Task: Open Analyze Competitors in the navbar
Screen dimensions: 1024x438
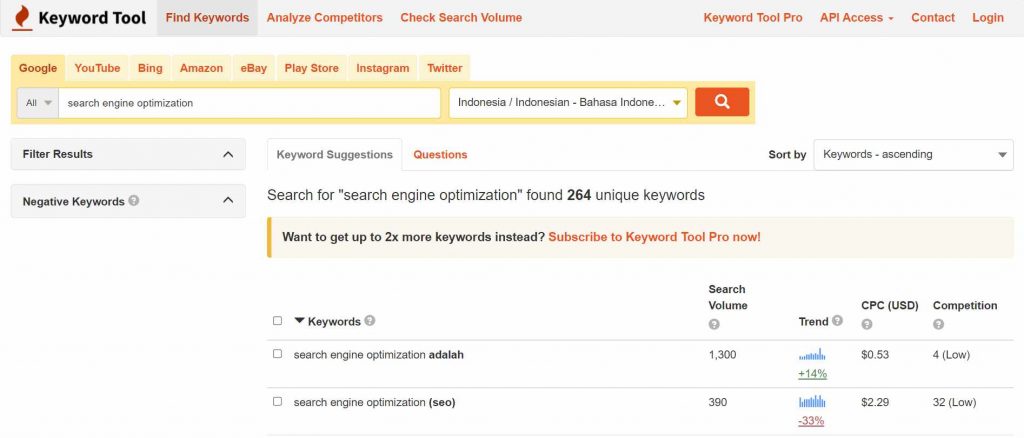Action: [325, 18]
